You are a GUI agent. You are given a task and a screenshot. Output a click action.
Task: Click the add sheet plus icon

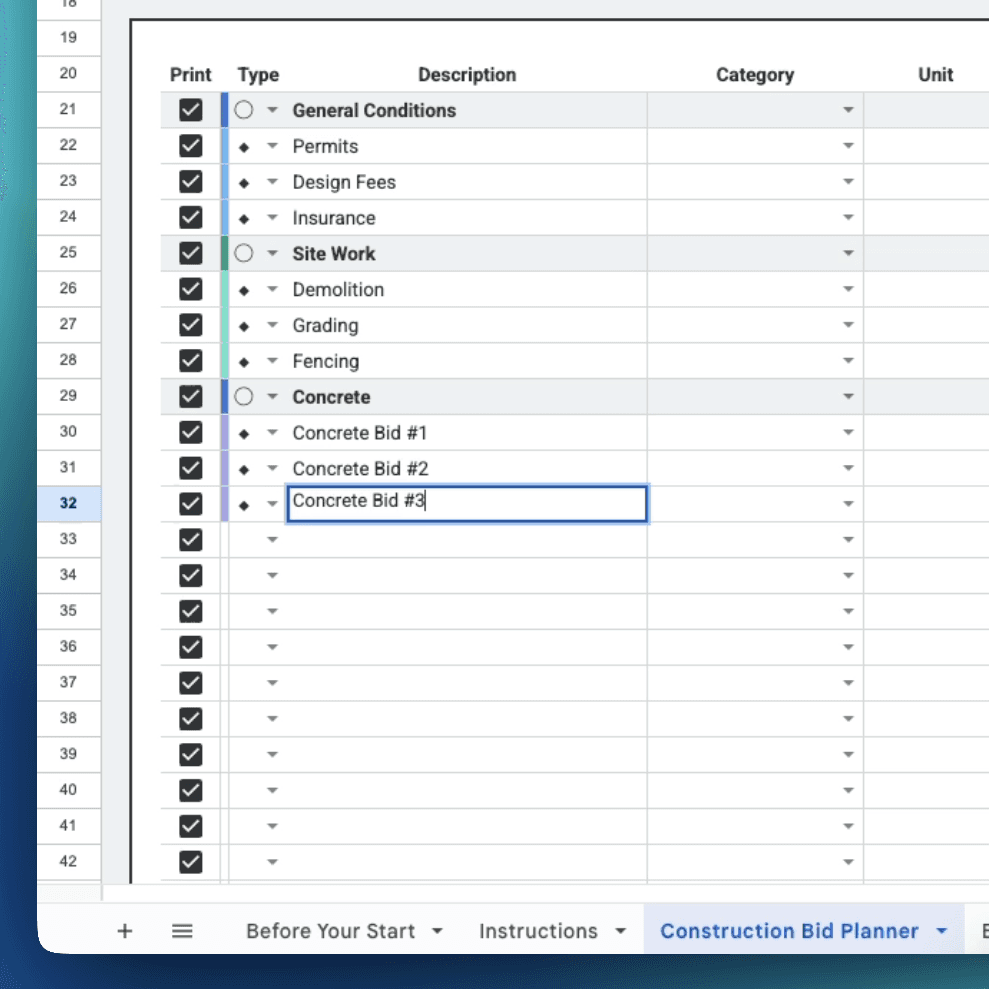pos(124,930)
